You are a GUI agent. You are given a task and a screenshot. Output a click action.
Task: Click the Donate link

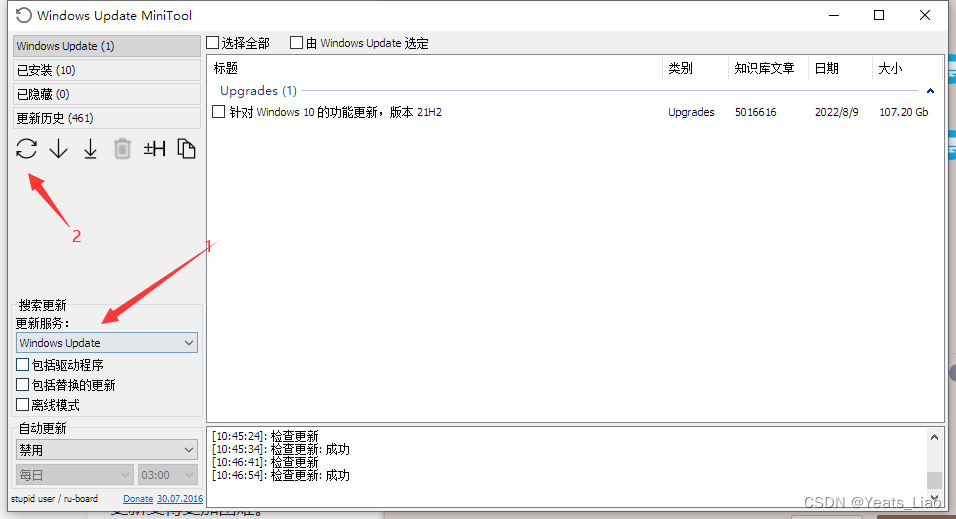138,498
